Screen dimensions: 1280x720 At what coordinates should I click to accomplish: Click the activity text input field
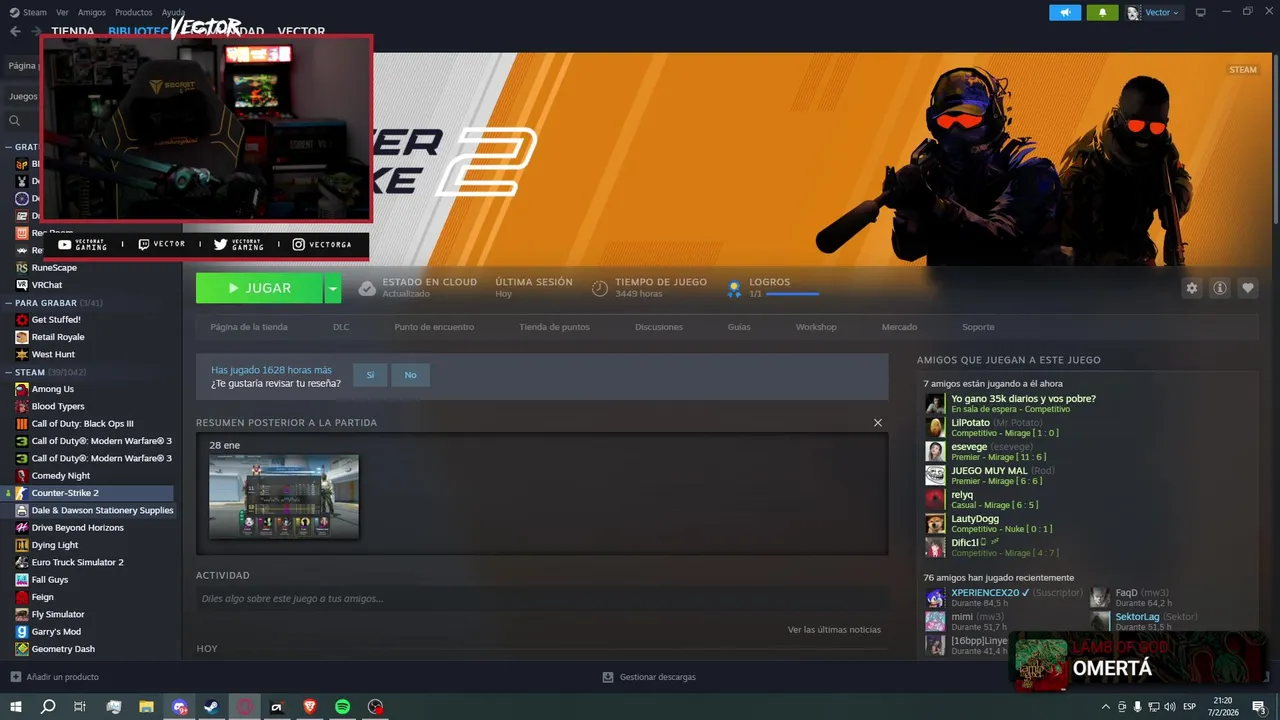(541, 598)
